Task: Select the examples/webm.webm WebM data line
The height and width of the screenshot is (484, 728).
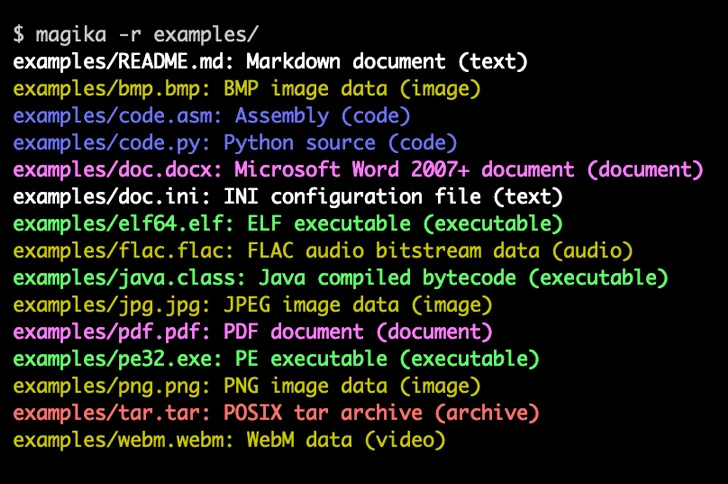Action: click(229, 439)
